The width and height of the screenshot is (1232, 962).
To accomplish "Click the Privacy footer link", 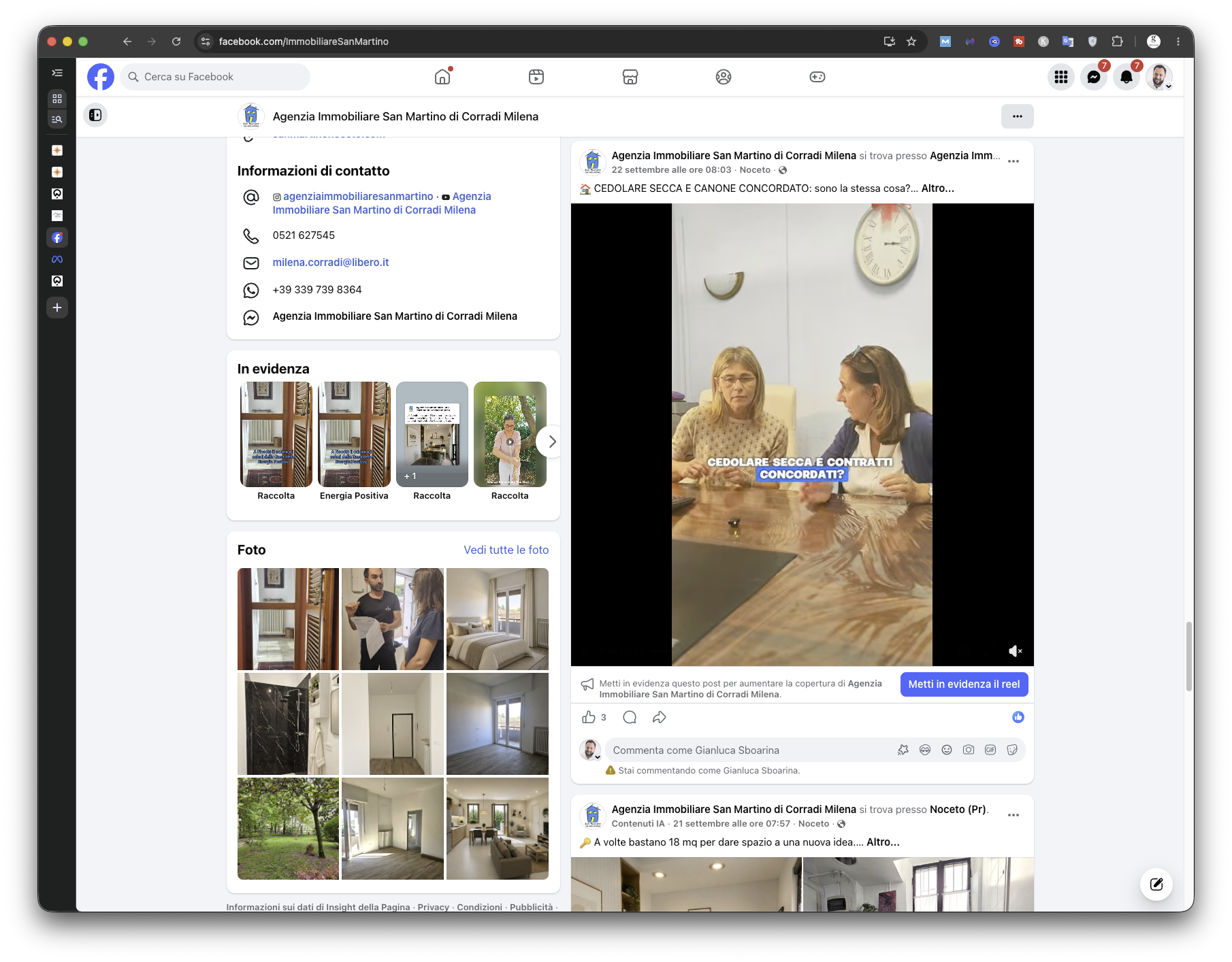I will tap(434, 907).
